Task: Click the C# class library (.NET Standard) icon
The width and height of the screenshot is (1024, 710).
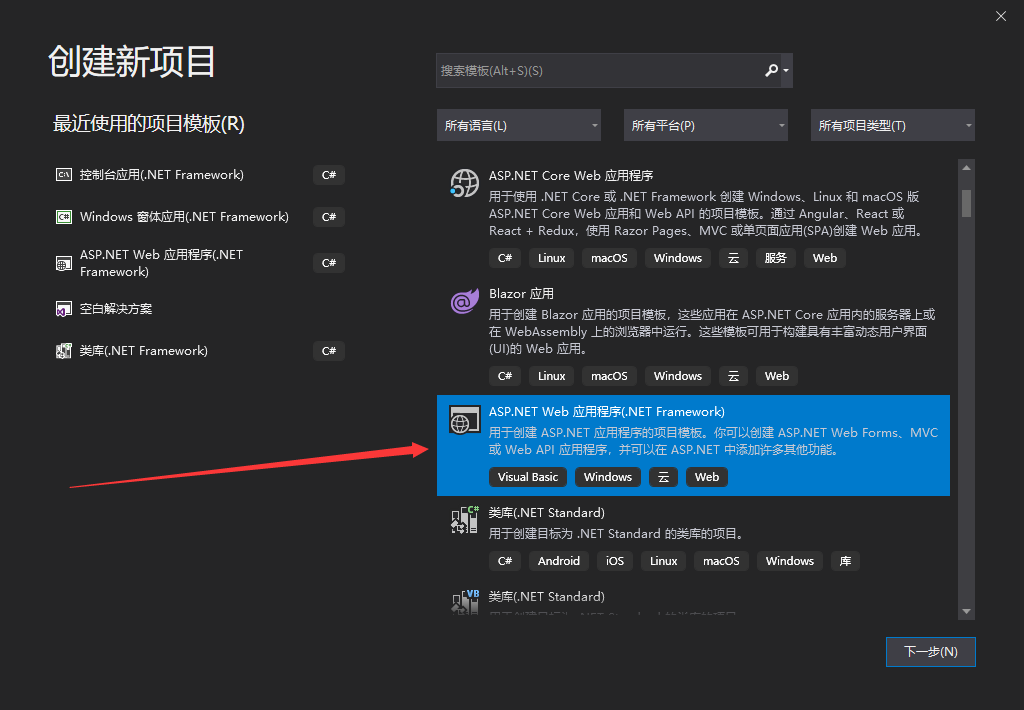Action: pos(464,520)
